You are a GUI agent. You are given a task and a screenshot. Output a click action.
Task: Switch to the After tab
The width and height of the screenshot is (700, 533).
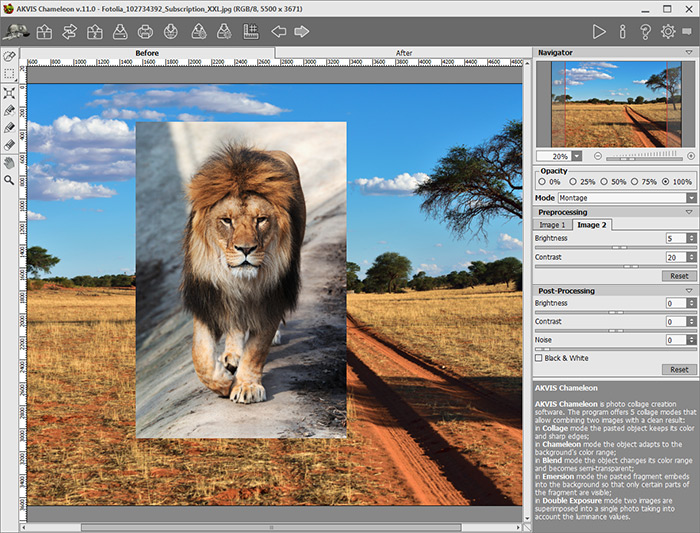pos(404,53)
